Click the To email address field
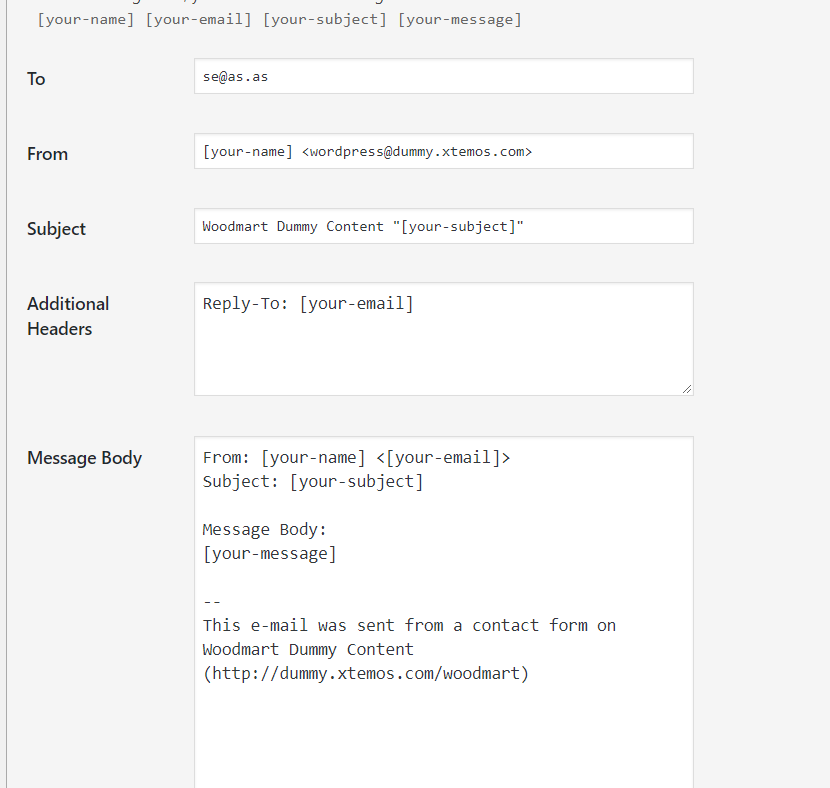Image resolution: width=830 pixels, height=788 pixels. coord(443,76)
